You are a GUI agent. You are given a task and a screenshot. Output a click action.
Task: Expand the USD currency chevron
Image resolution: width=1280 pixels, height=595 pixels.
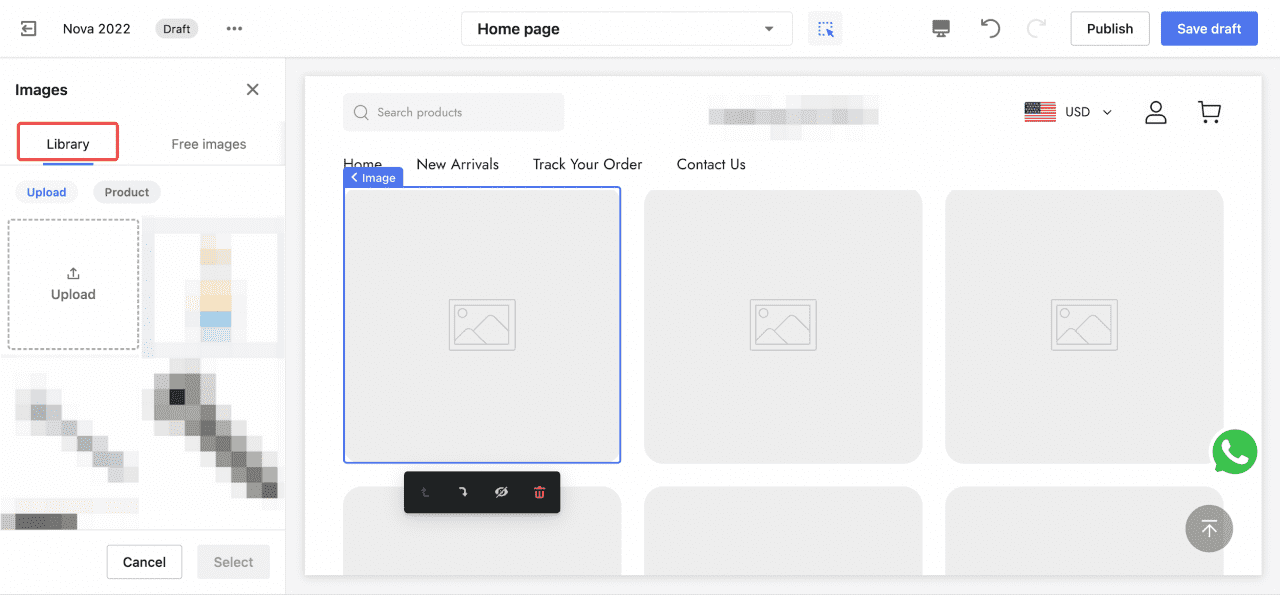point(1107,112)
